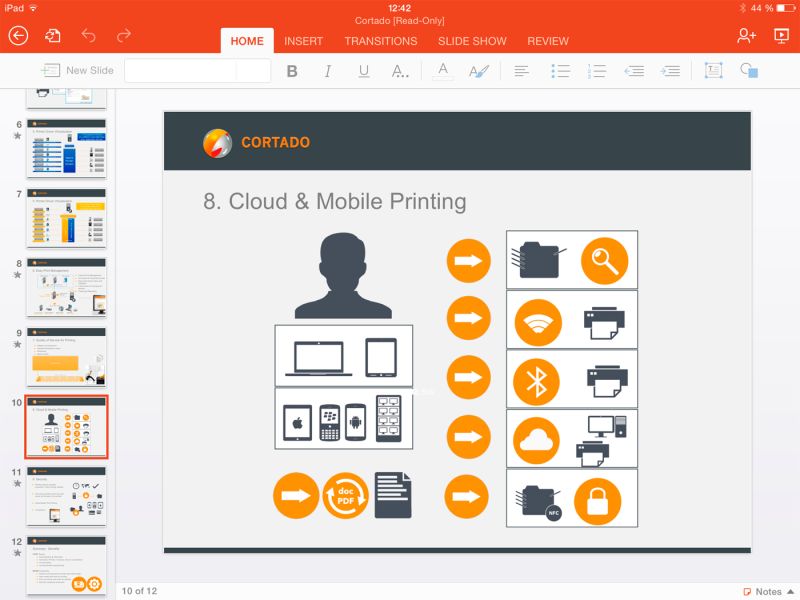Switch to the Insert tab
The height and width of the screenshot is (600, 800).
coord(304,41)
